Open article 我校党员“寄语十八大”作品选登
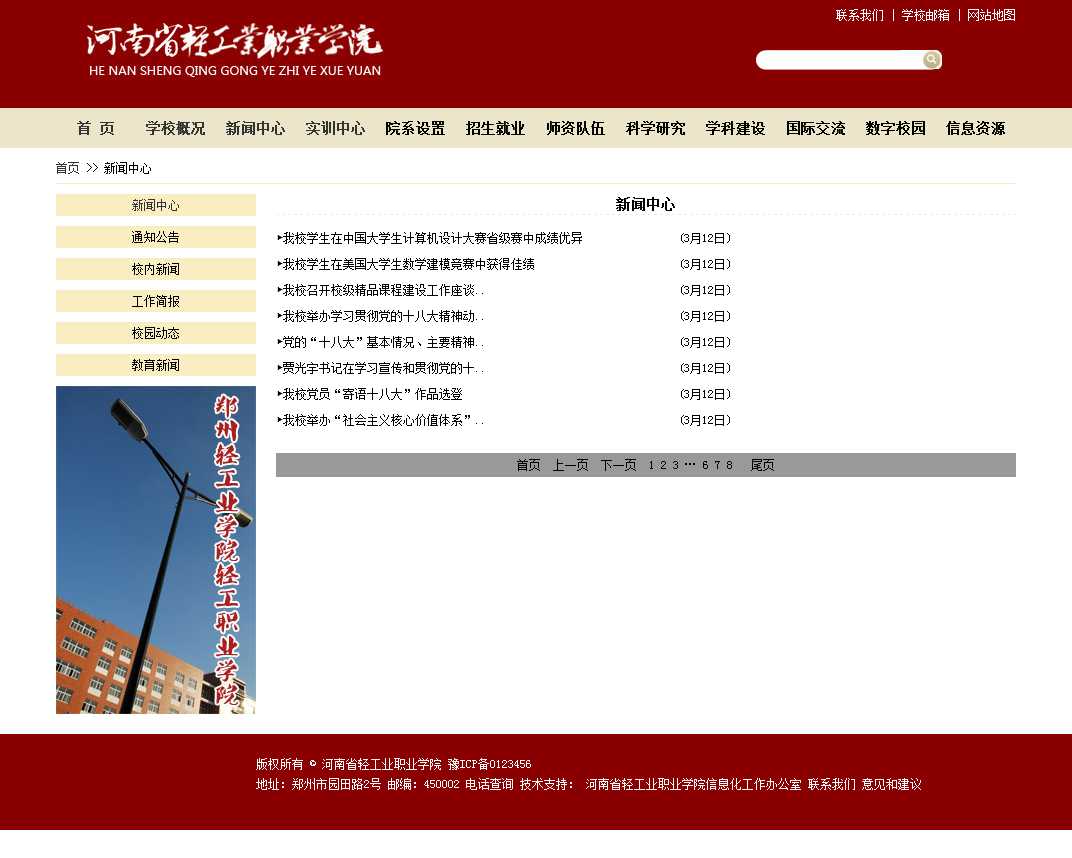 372,394
